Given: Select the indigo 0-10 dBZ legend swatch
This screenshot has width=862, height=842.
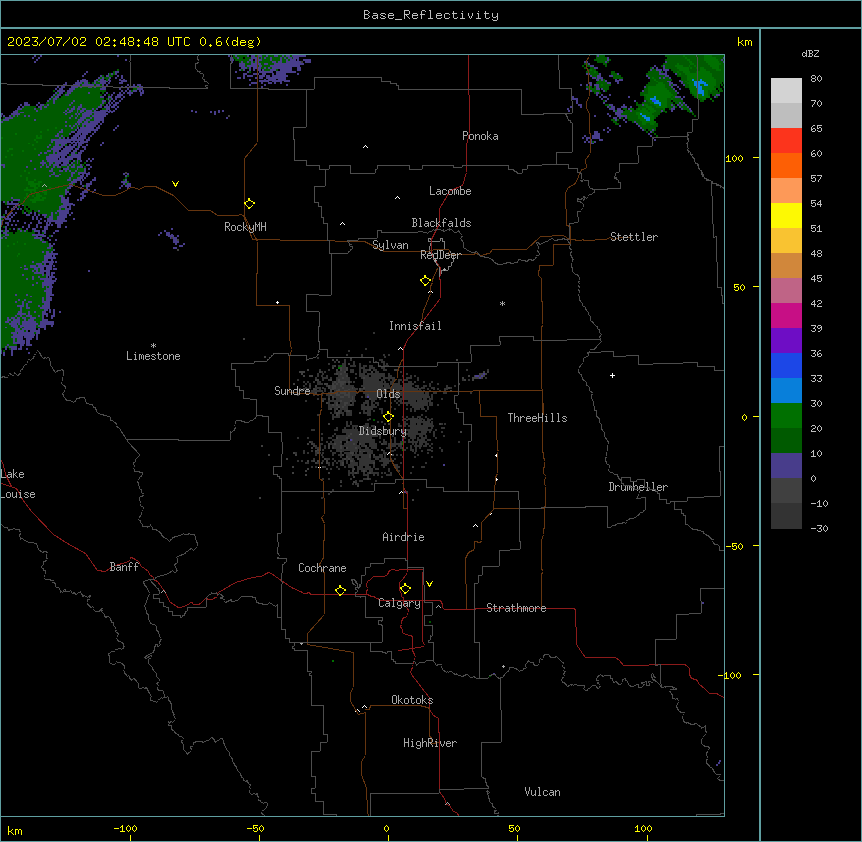Looking at the screenshot, I should (x=786, y=466).
